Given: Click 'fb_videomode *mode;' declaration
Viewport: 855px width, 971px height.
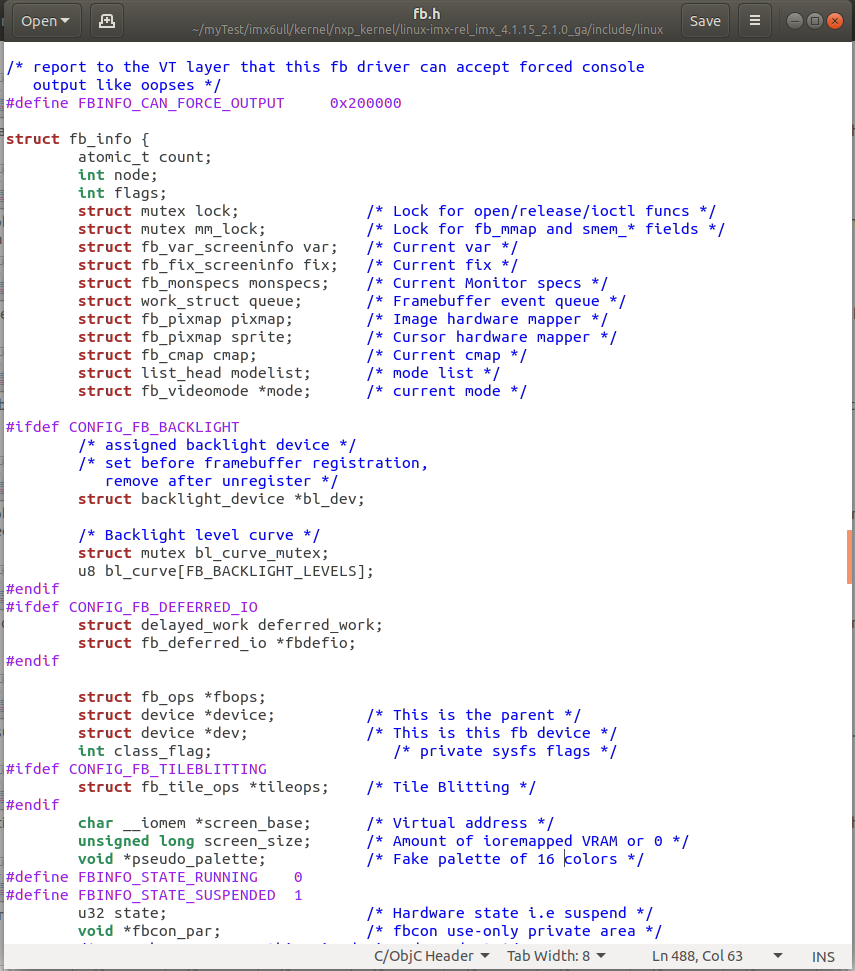Looking at the screenshot, I should point(225,390).
